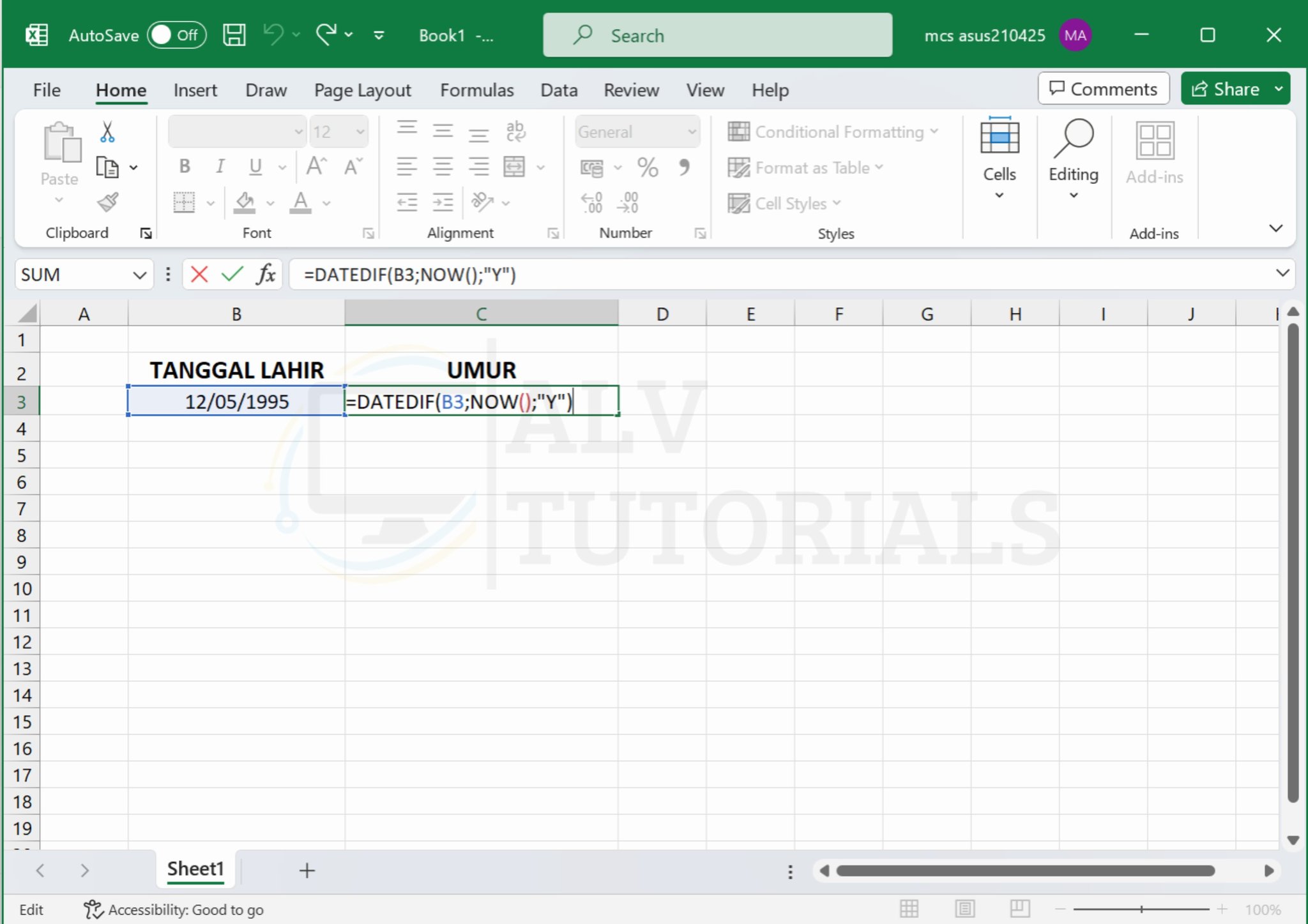Click the Format Painter brush icon
Screen dimensions: 1308x924
(108, 202)
